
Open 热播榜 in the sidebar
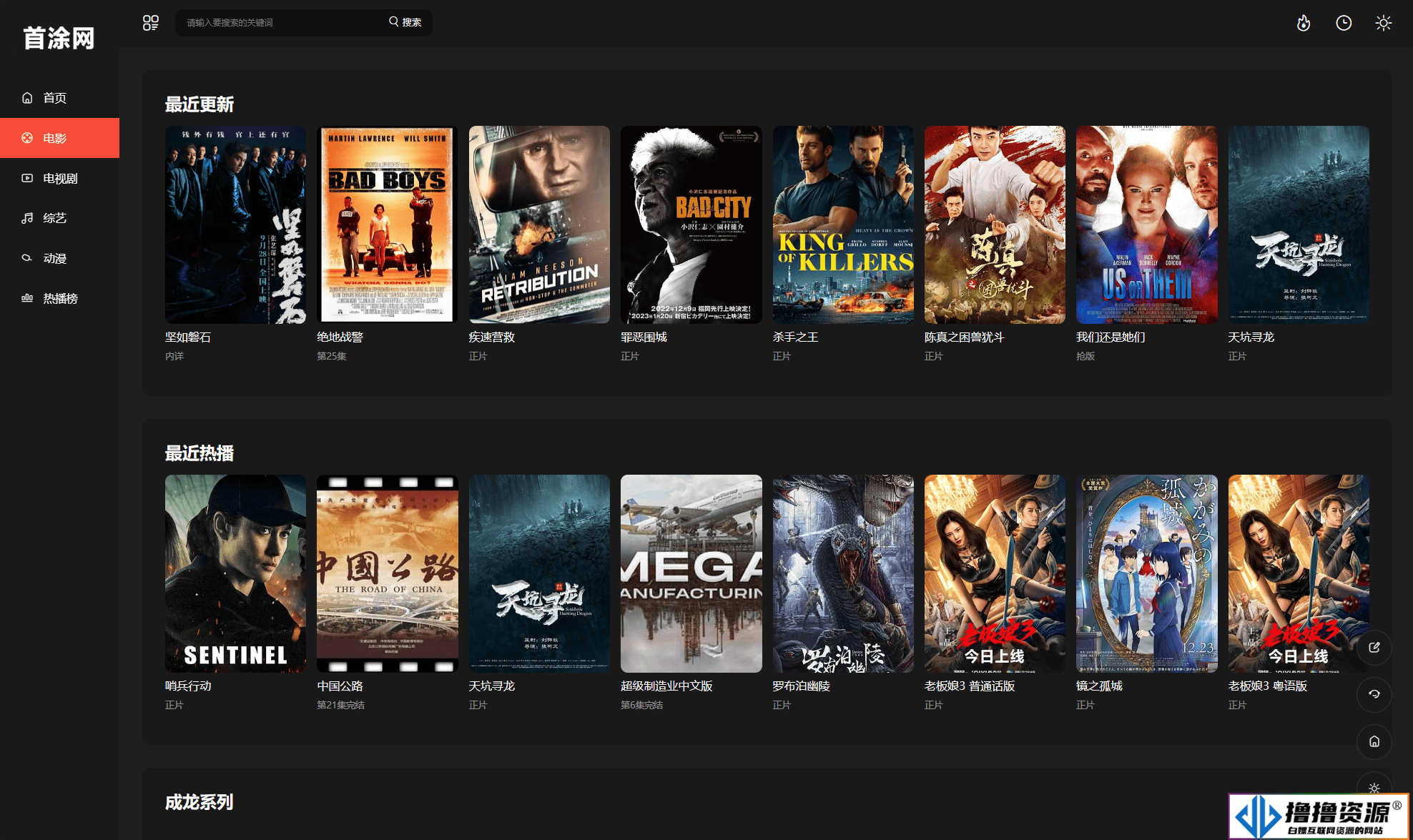[59, 298]
